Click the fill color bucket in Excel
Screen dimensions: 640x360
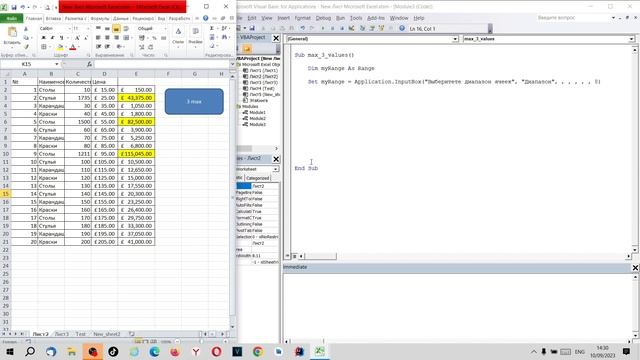coord(60,47)
